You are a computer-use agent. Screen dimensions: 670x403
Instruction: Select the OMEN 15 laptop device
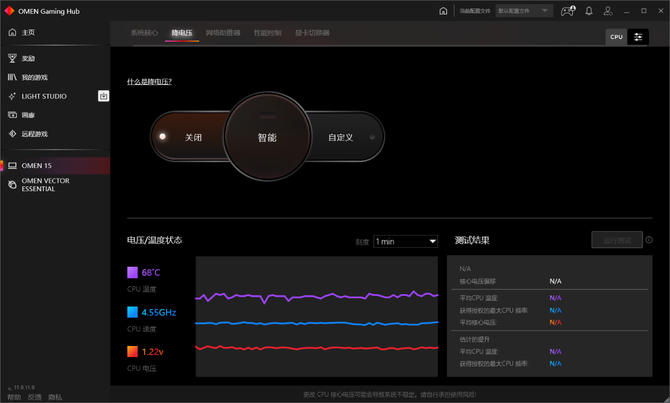coord(55,165)
